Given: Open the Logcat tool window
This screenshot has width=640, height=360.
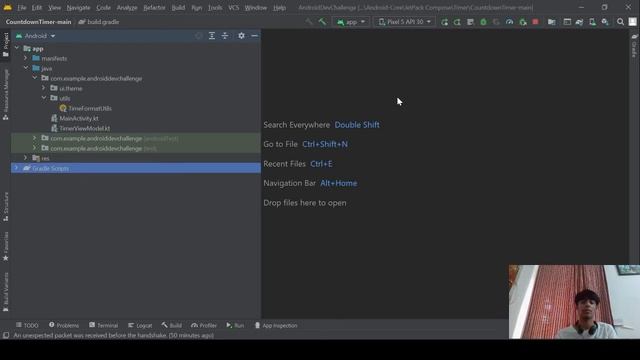Looking at the screenshot, I should click(x=140, y=325).
